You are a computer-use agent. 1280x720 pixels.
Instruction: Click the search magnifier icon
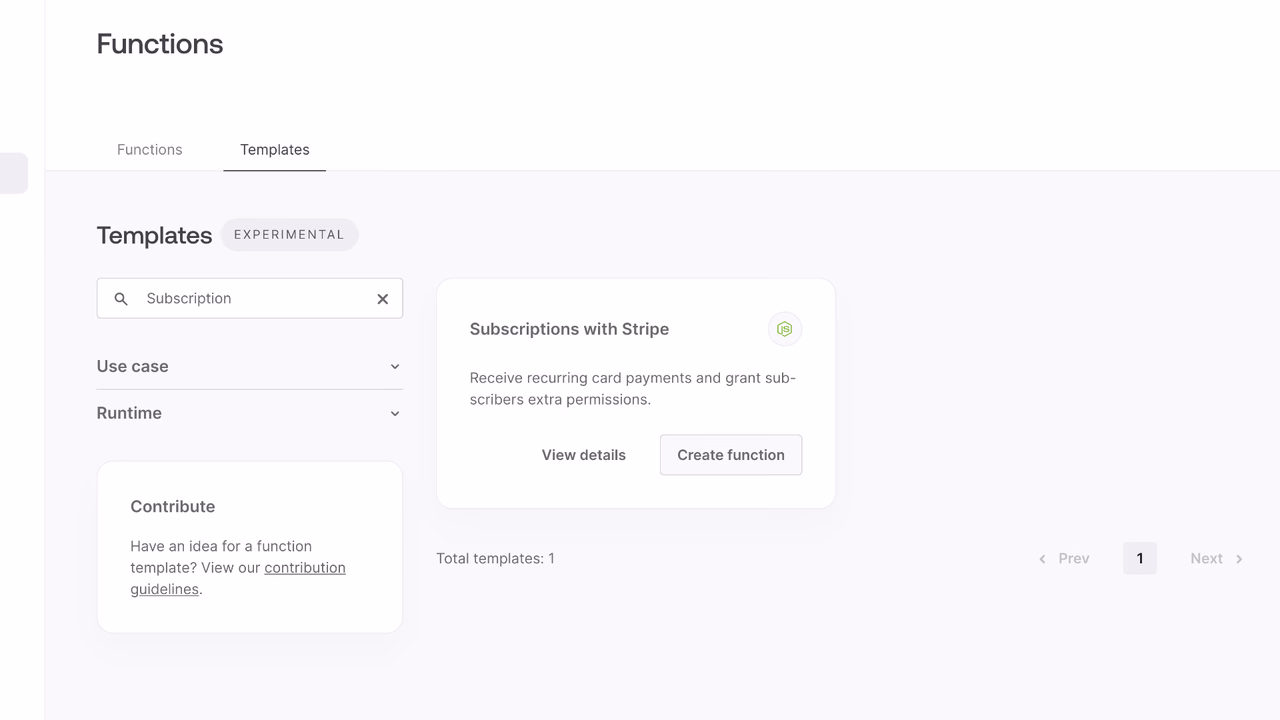(x=121, y=299)
